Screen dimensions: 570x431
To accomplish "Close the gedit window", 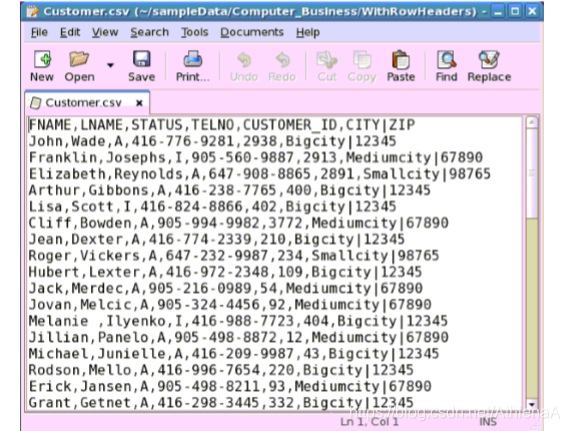I will [x=532, y=12].
